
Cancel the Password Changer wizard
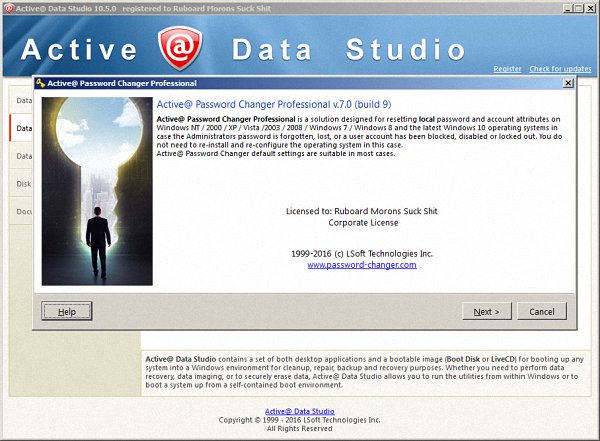[541, 312]
